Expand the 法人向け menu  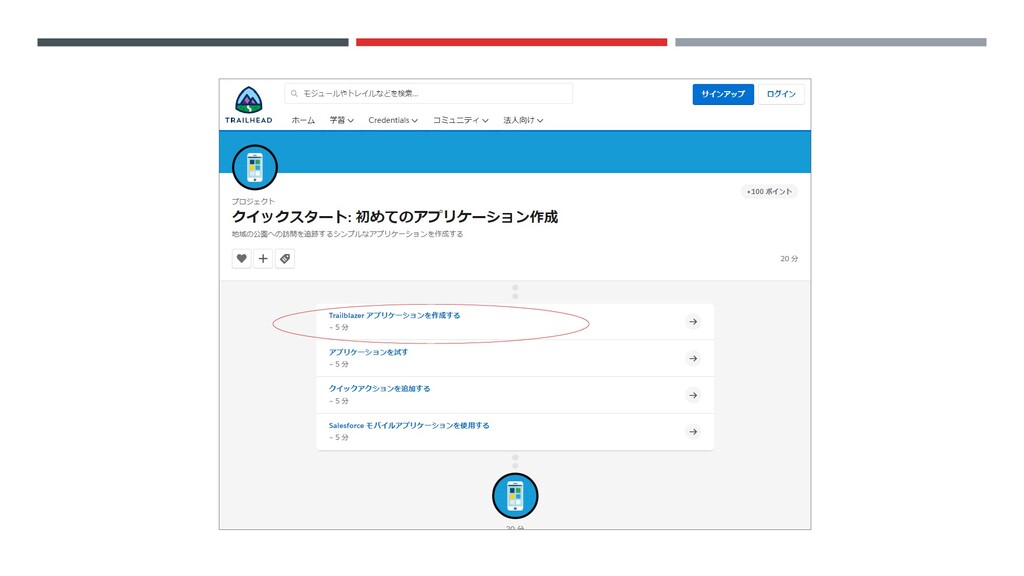(x=523, y=120)
